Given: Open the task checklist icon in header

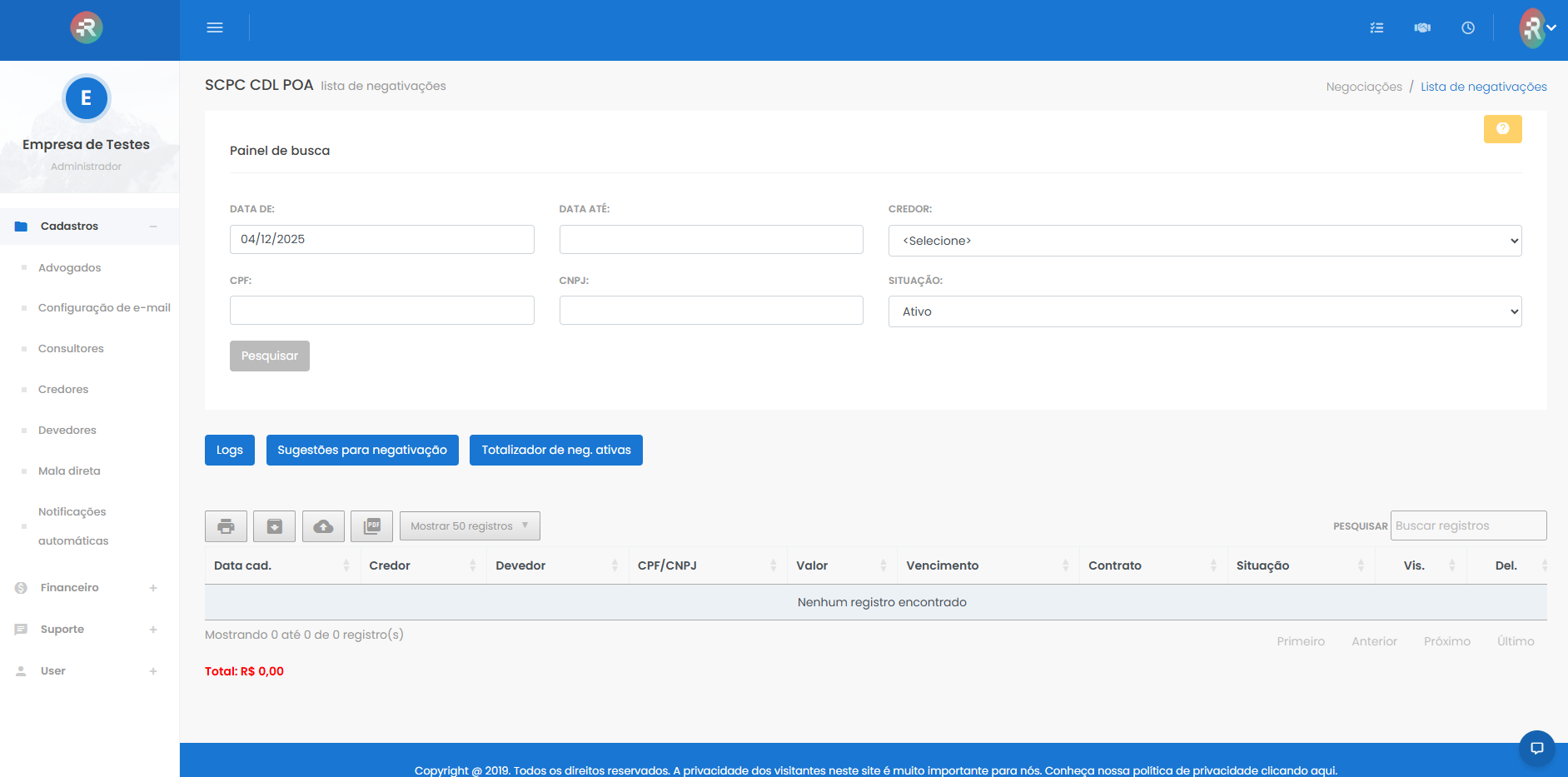Looking at the screenshot, I should 1376,28.
